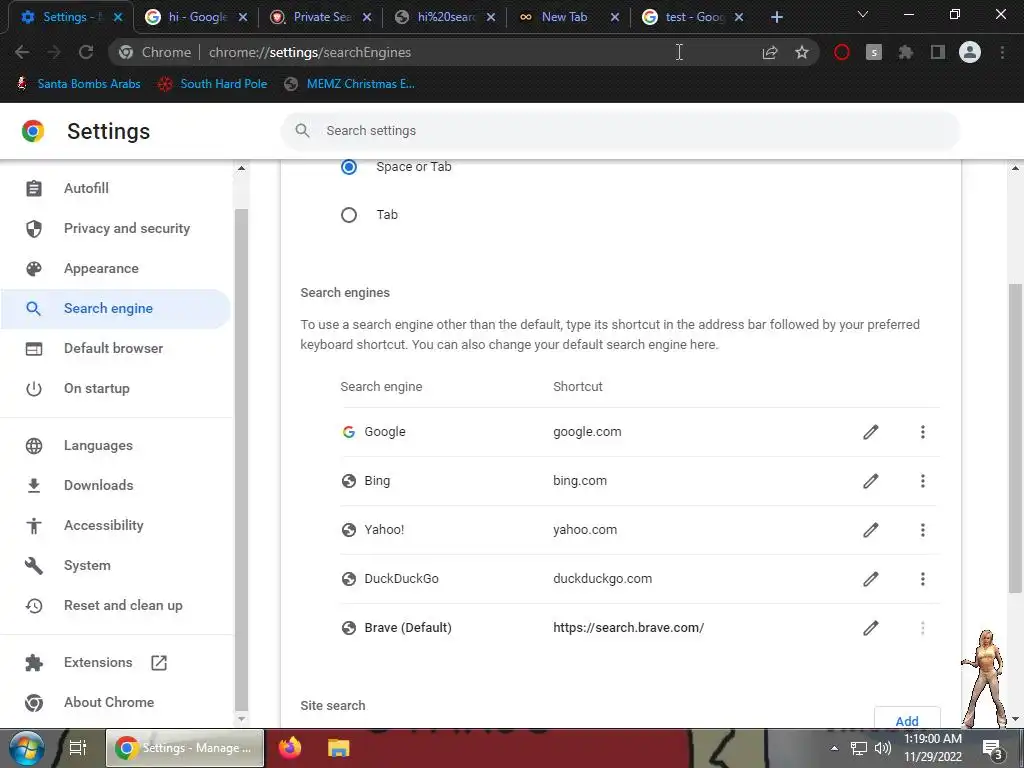The image size is (1024, 768).
Task: Open a new browser tab
Action: [776, 18]
